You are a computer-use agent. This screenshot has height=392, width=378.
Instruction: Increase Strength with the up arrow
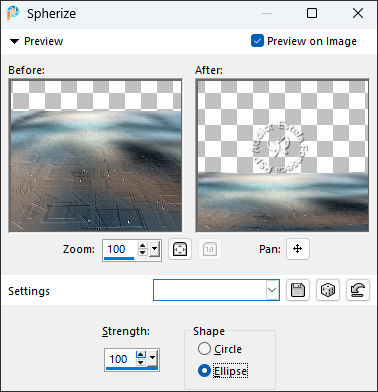point(141,355)
